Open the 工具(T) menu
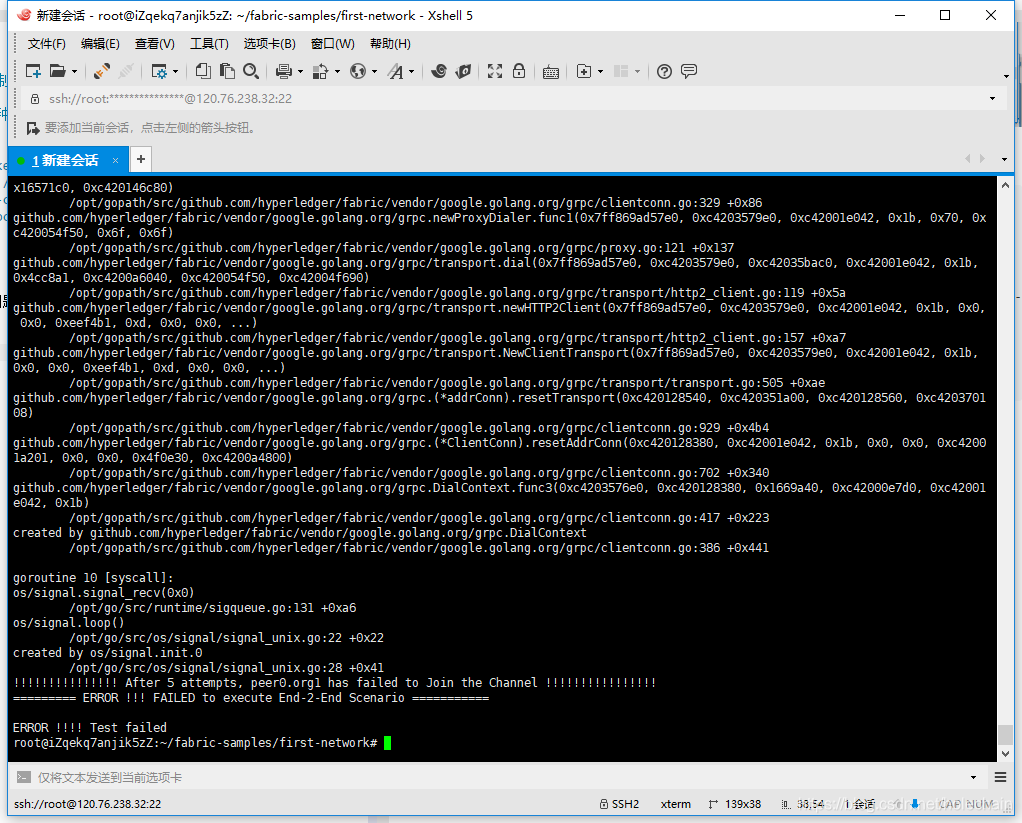The width and height of the screenshot is (1022, 823). click(209, 44)
